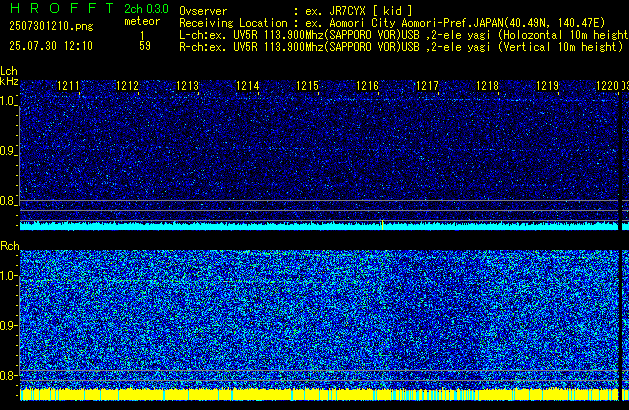
Task: Click time marker 1212
Action: [x=128, y=86]
